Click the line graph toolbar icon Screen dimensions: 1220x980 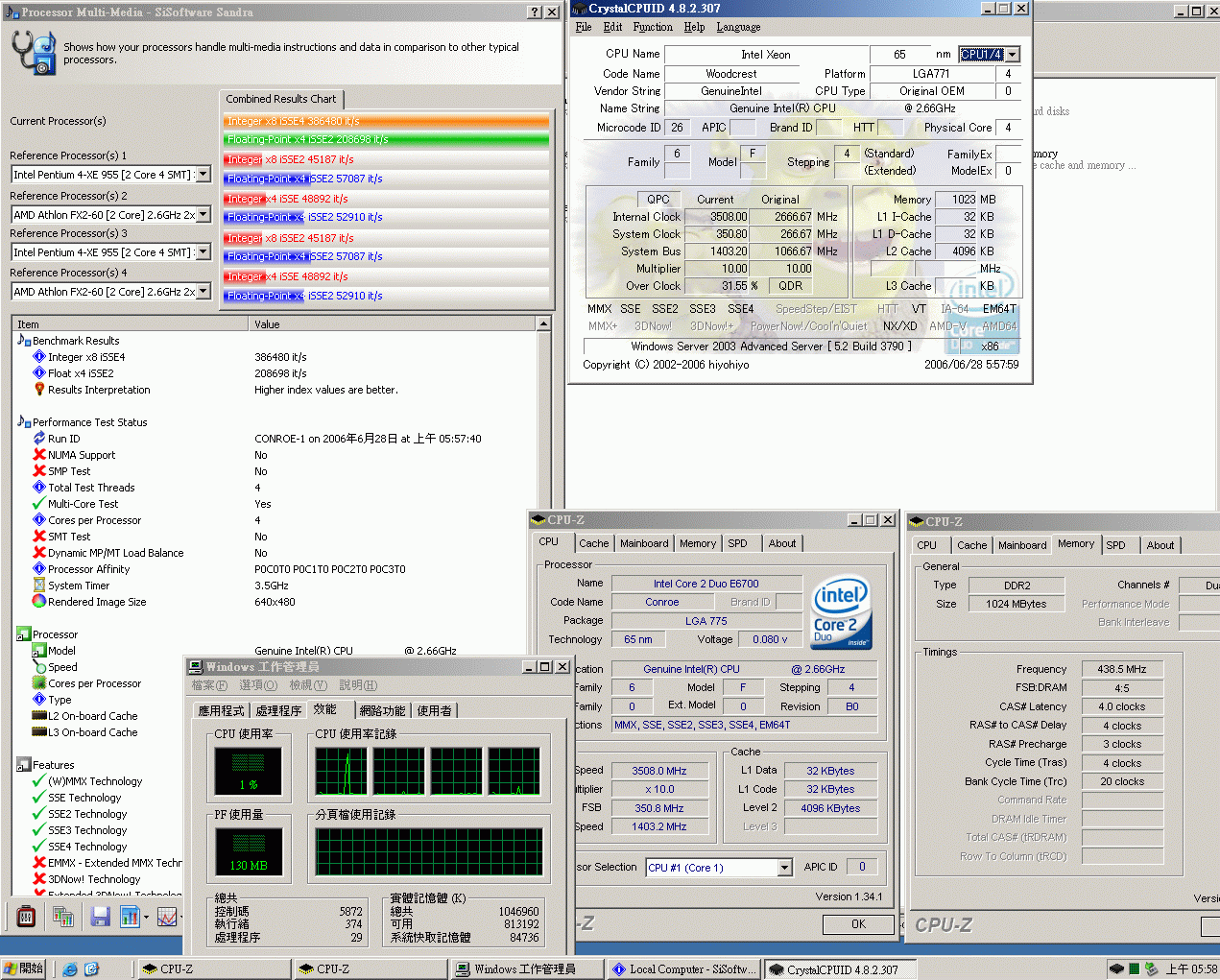(x=167, y=917)
